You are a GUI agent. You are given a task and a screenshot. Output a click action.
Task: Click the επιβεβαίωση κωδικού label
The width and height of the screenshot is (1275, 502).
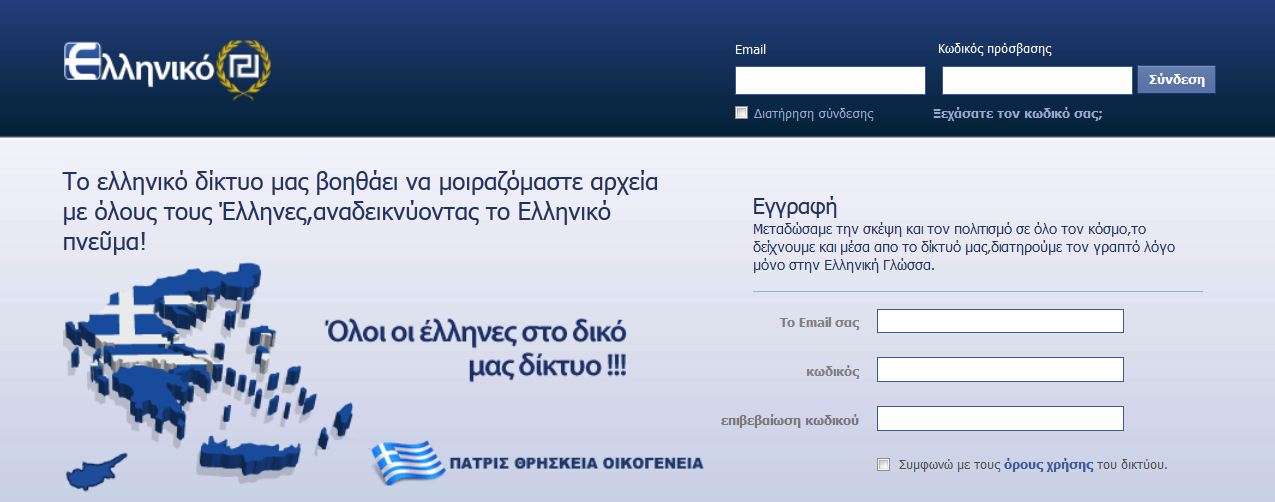[x=790, y=420]
